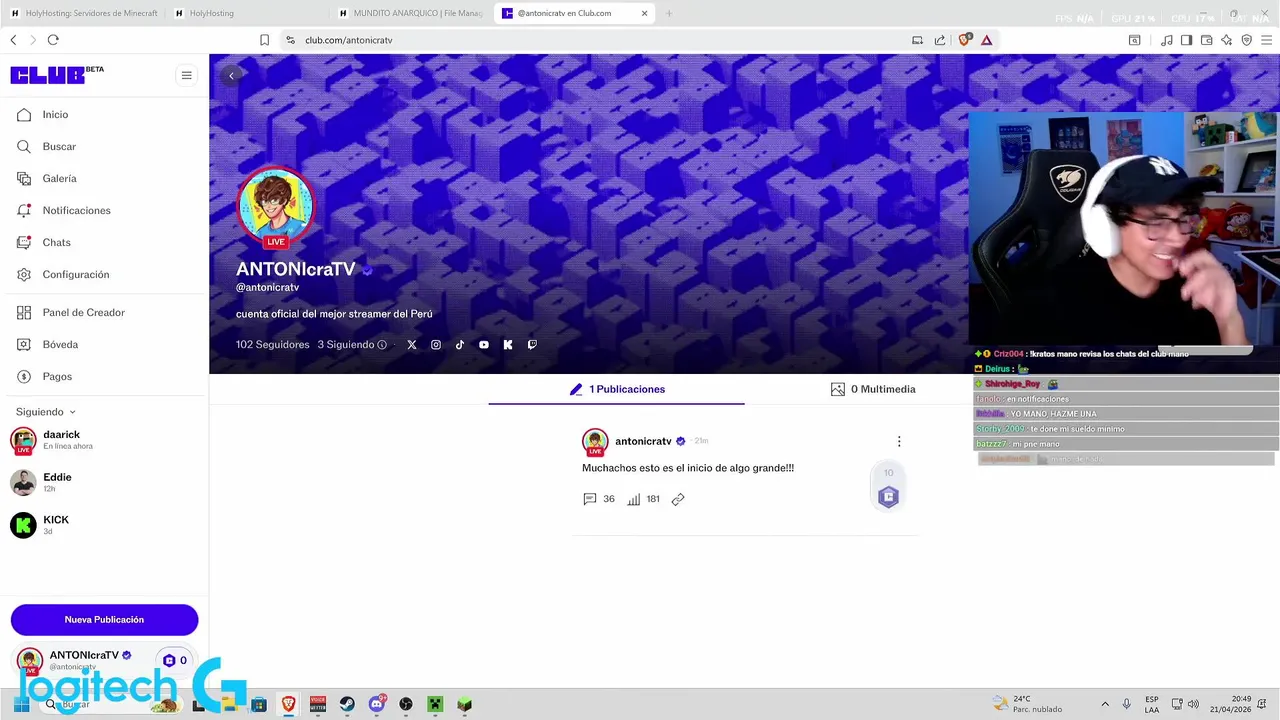Image resolution: width=1280 pixels, height=720 pixels.
Task: Open comments on the post (36)
Action: (599, 499)
